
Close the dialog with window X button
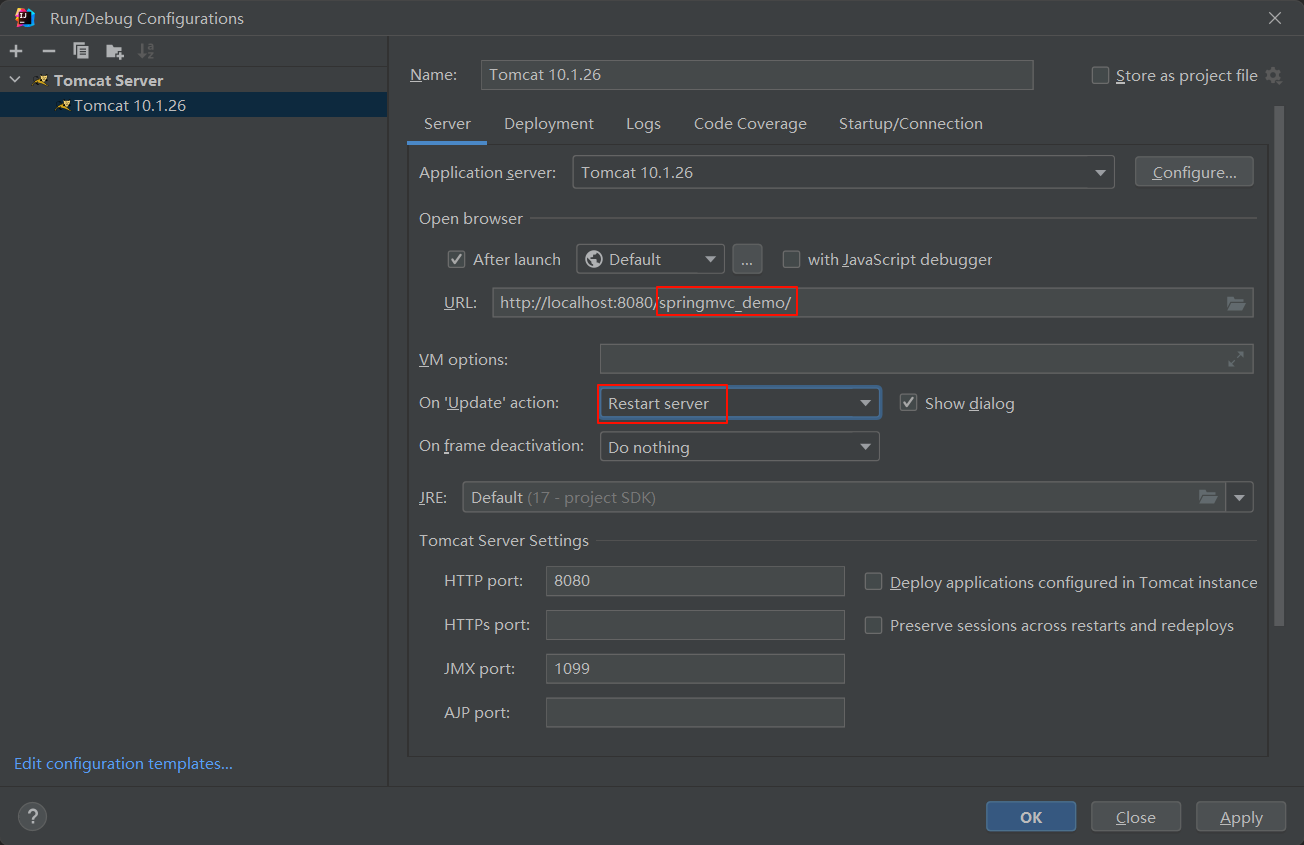(x=1275, y=18)
